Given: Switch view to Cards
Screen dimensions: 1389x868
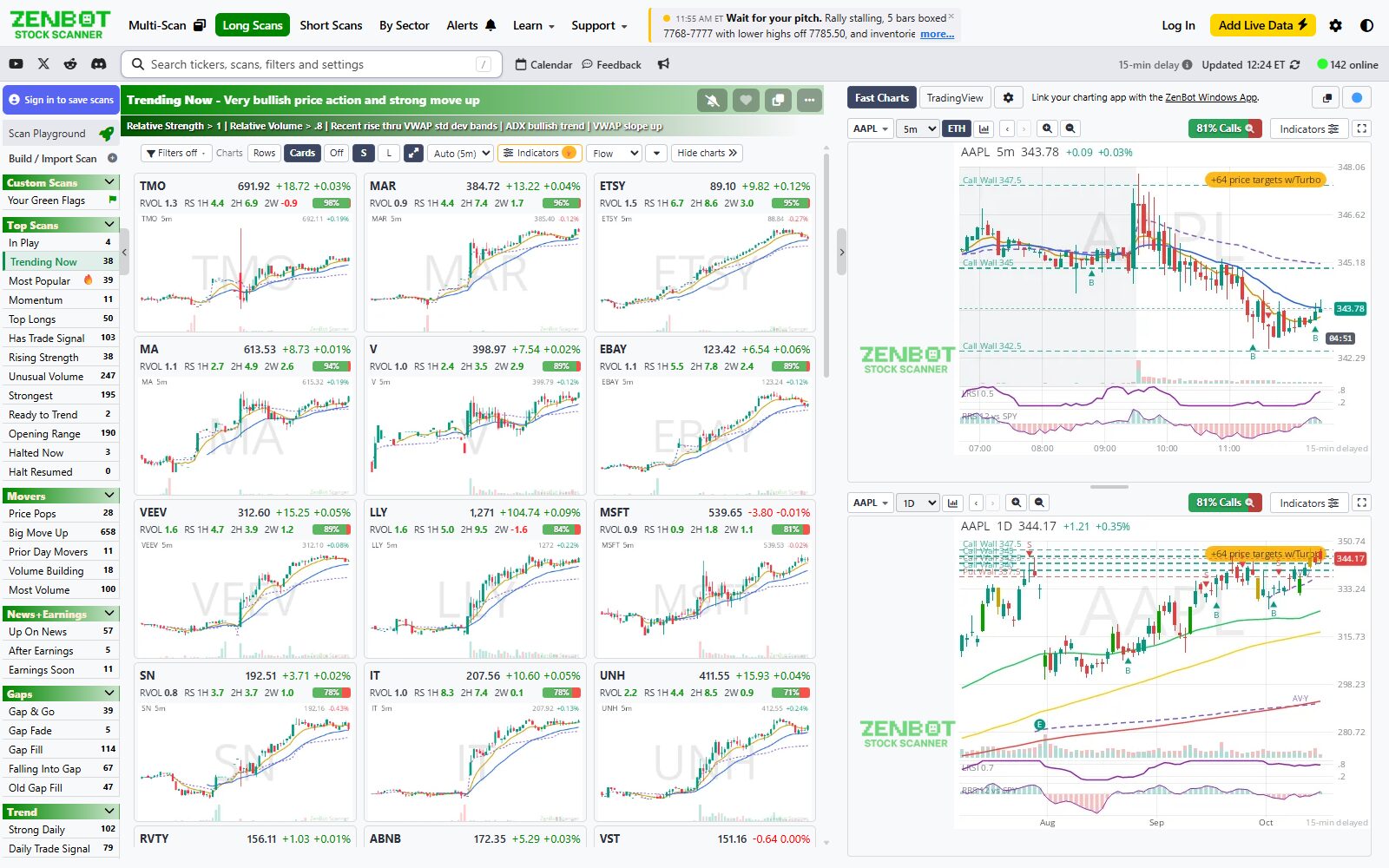Looking at the screenshot, I should point(302,153).
